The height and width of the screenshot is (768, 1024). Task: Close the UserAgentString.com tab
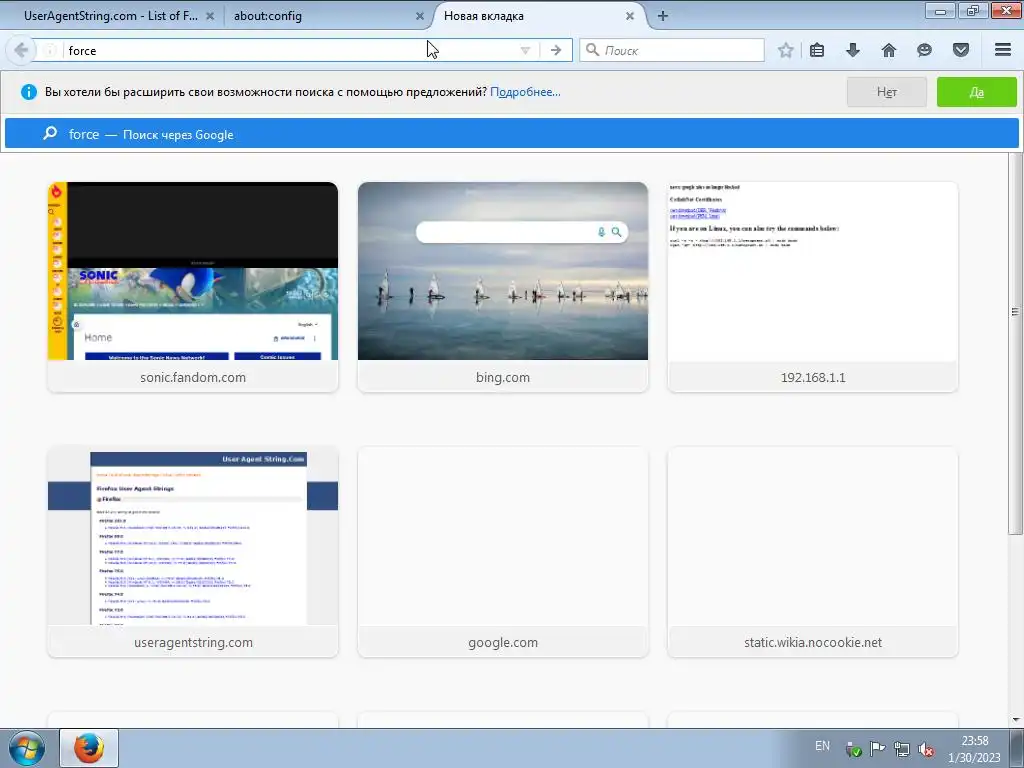click(x=210, y=16)
